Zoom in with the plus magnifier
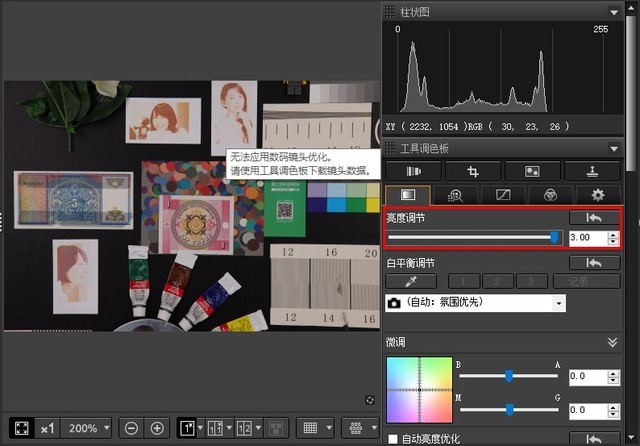 157,428
